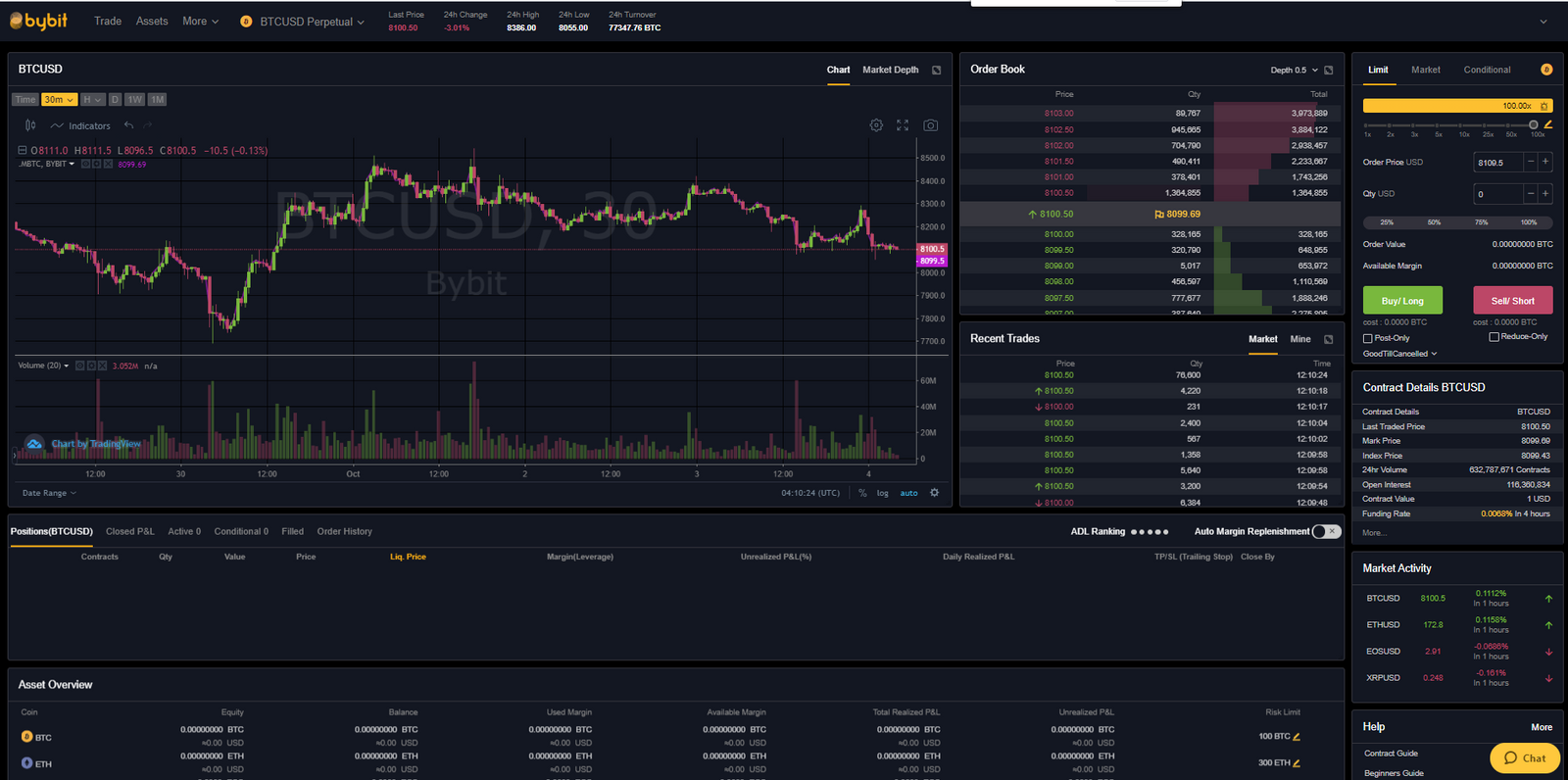Enable the Reduce-Only checkbox
This screenshot has width=1568, height=780.
[1494, 337]
